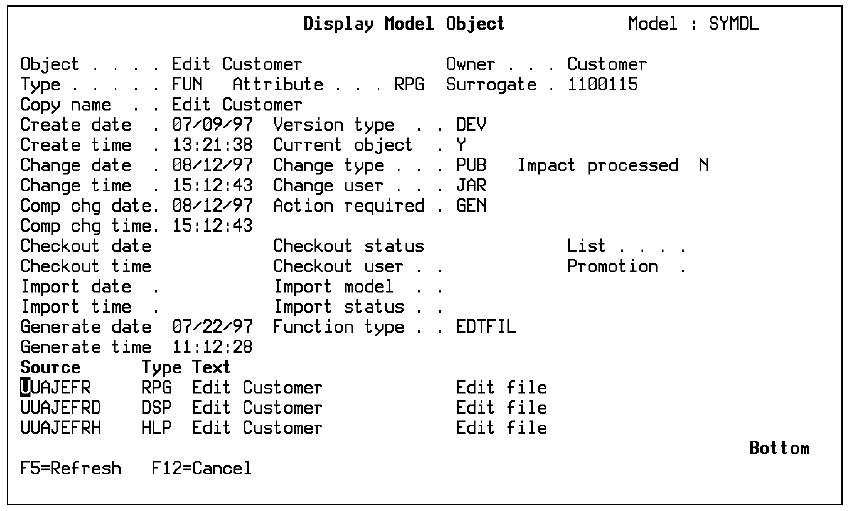The image size is (850, 511).
Task: Click the Display Model Object title
Action: 404,24
